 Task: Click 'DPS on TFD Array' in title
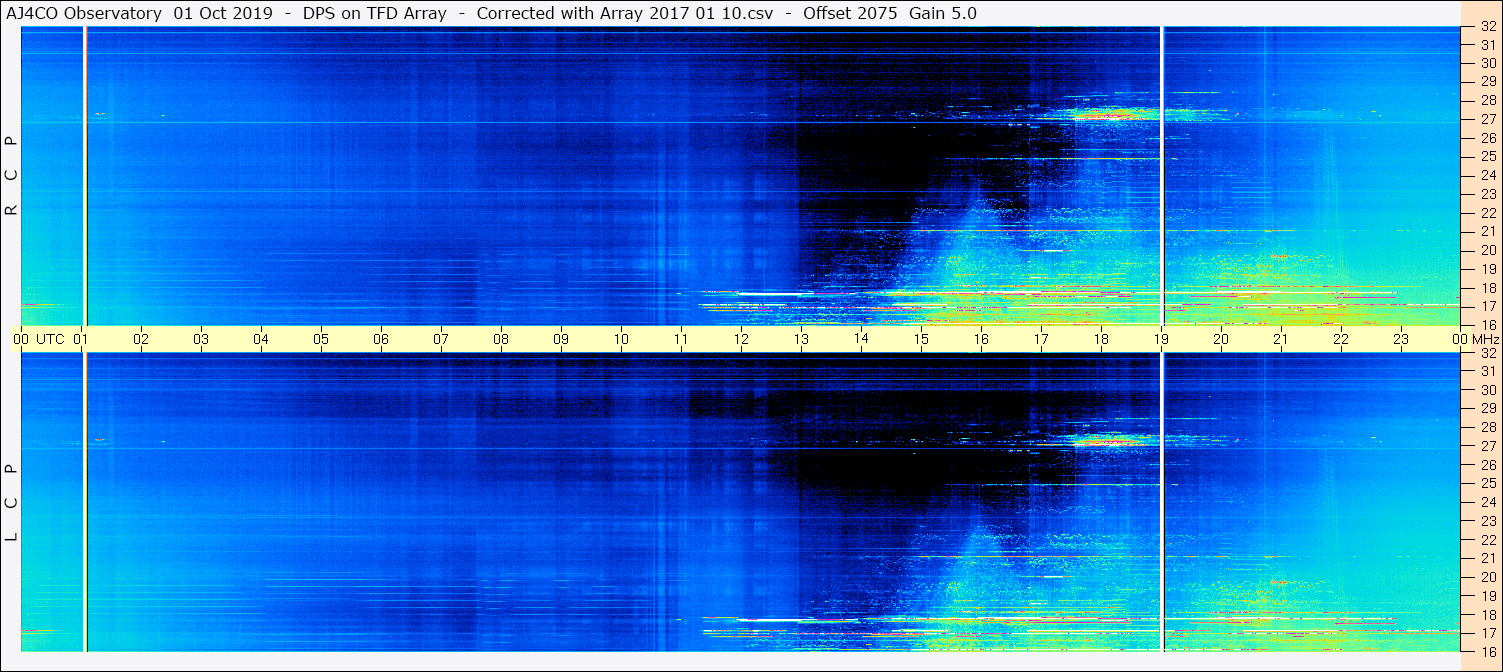(374, 13)
